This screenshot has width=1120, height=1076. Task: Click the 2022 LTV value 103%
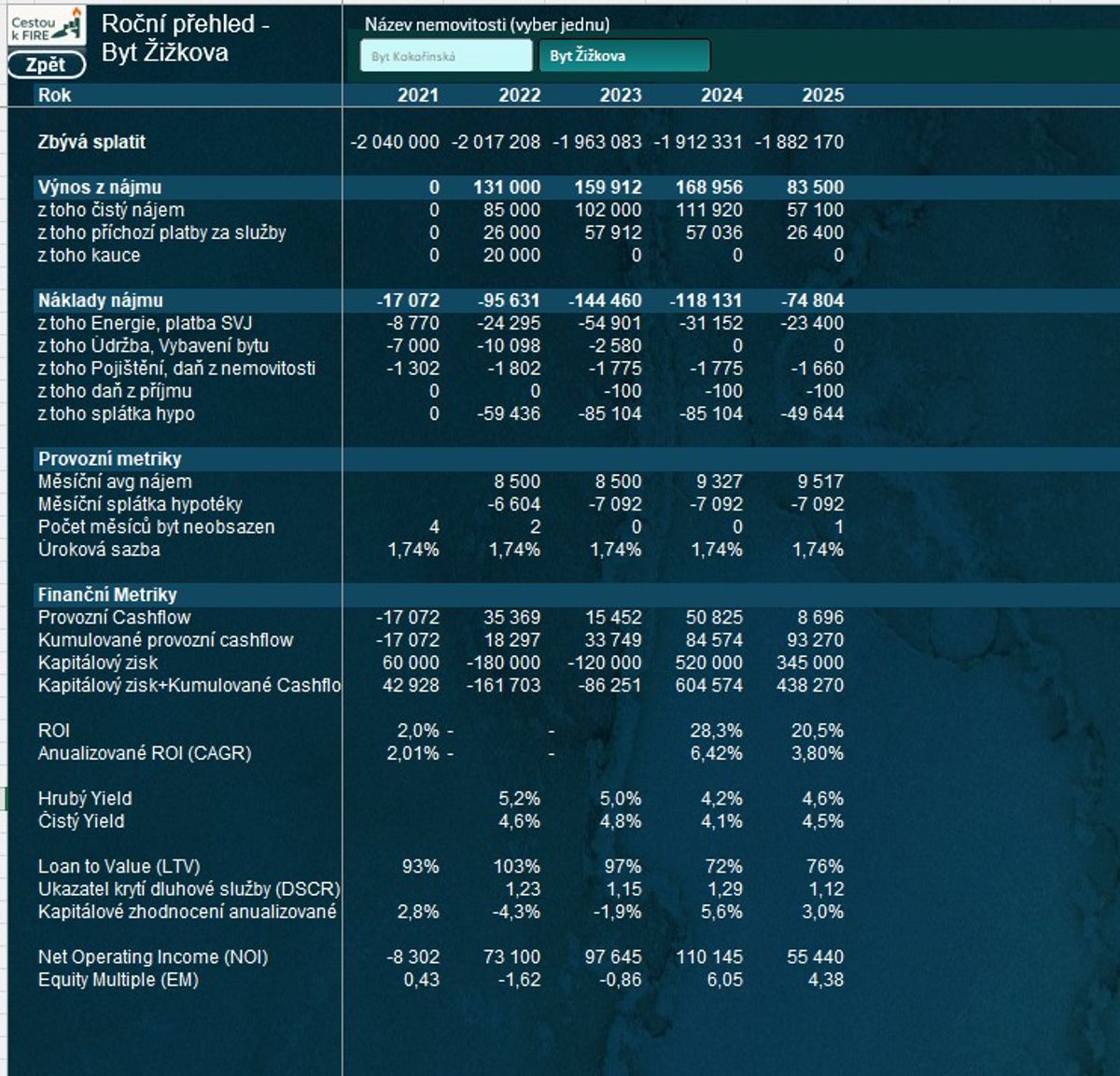coord(516,866)
